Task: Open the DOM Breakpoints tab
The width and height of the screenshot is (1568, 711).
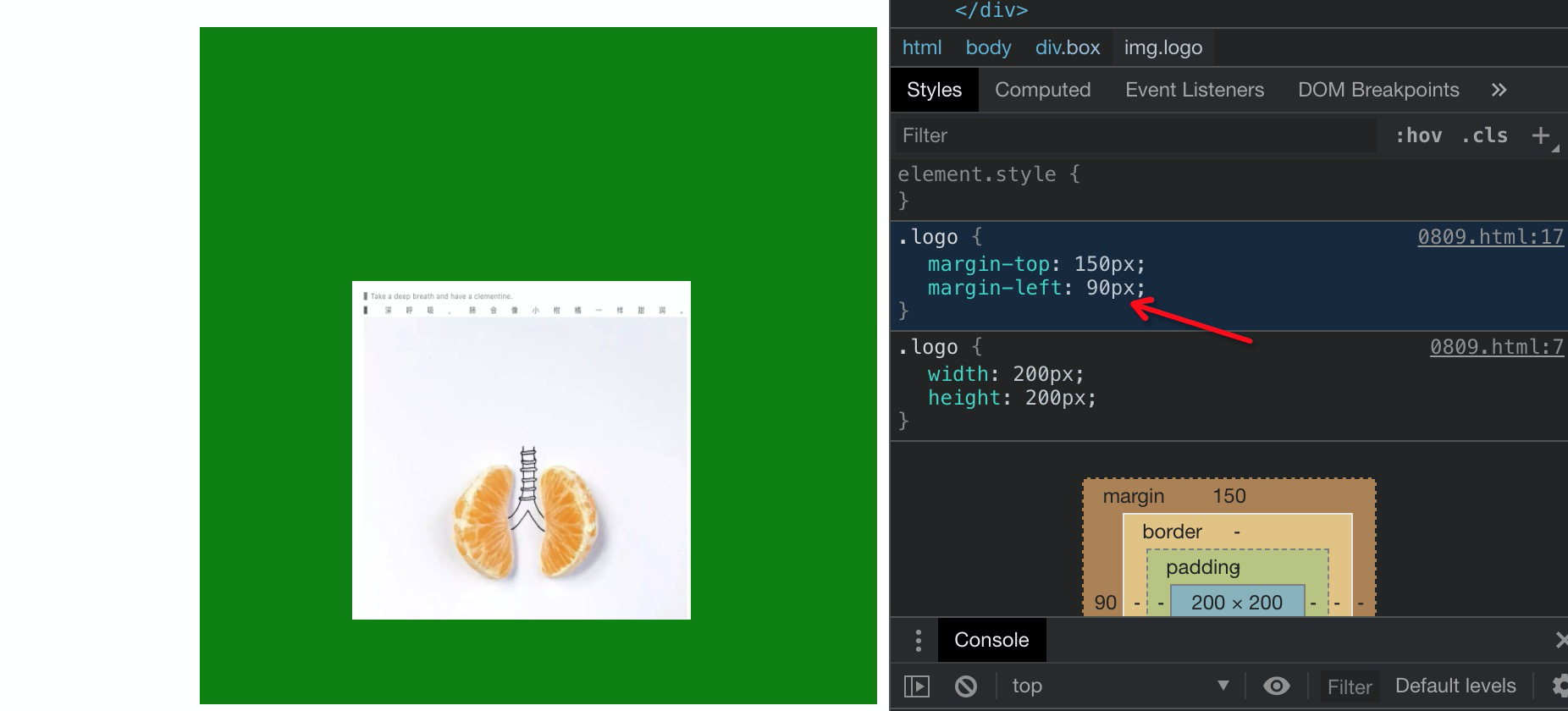Action: 1378,90
